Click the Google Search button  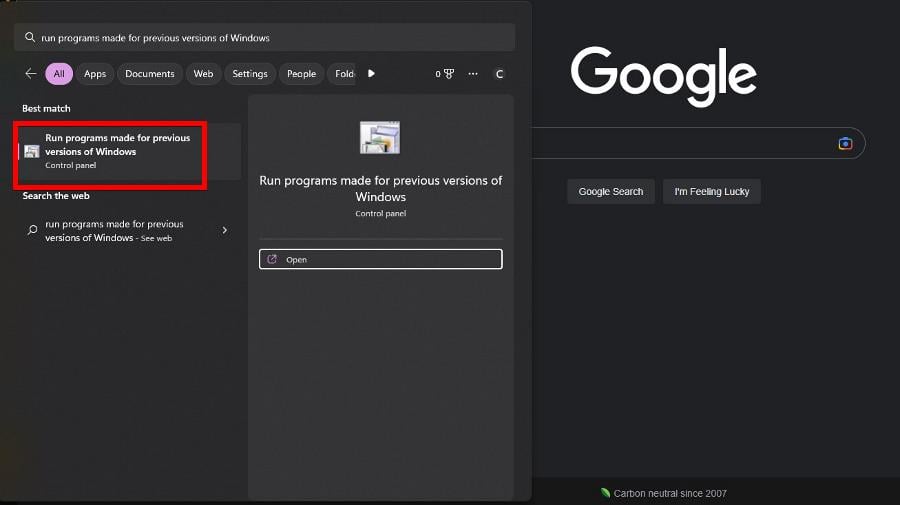tap(611, 192)
